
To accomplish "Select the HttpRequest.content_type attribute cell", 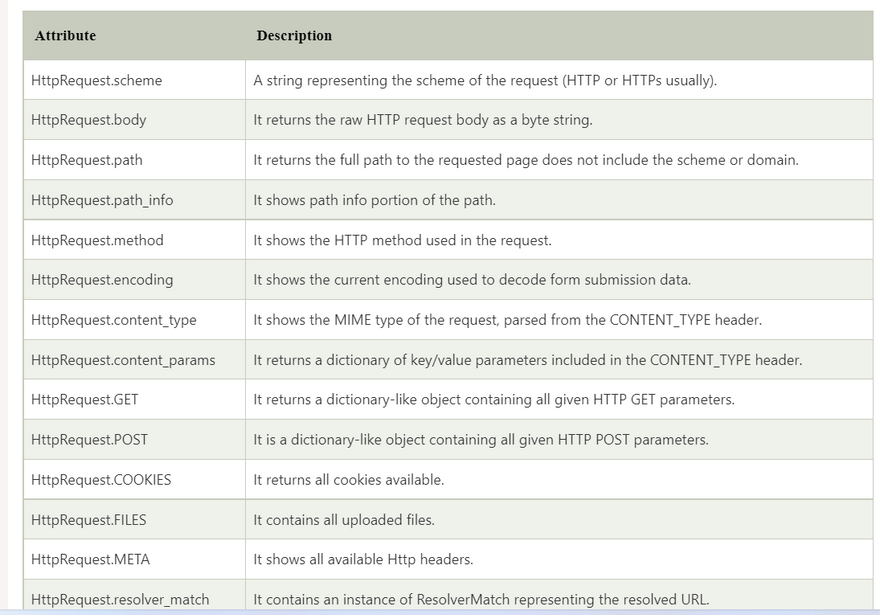I will 114,320.
